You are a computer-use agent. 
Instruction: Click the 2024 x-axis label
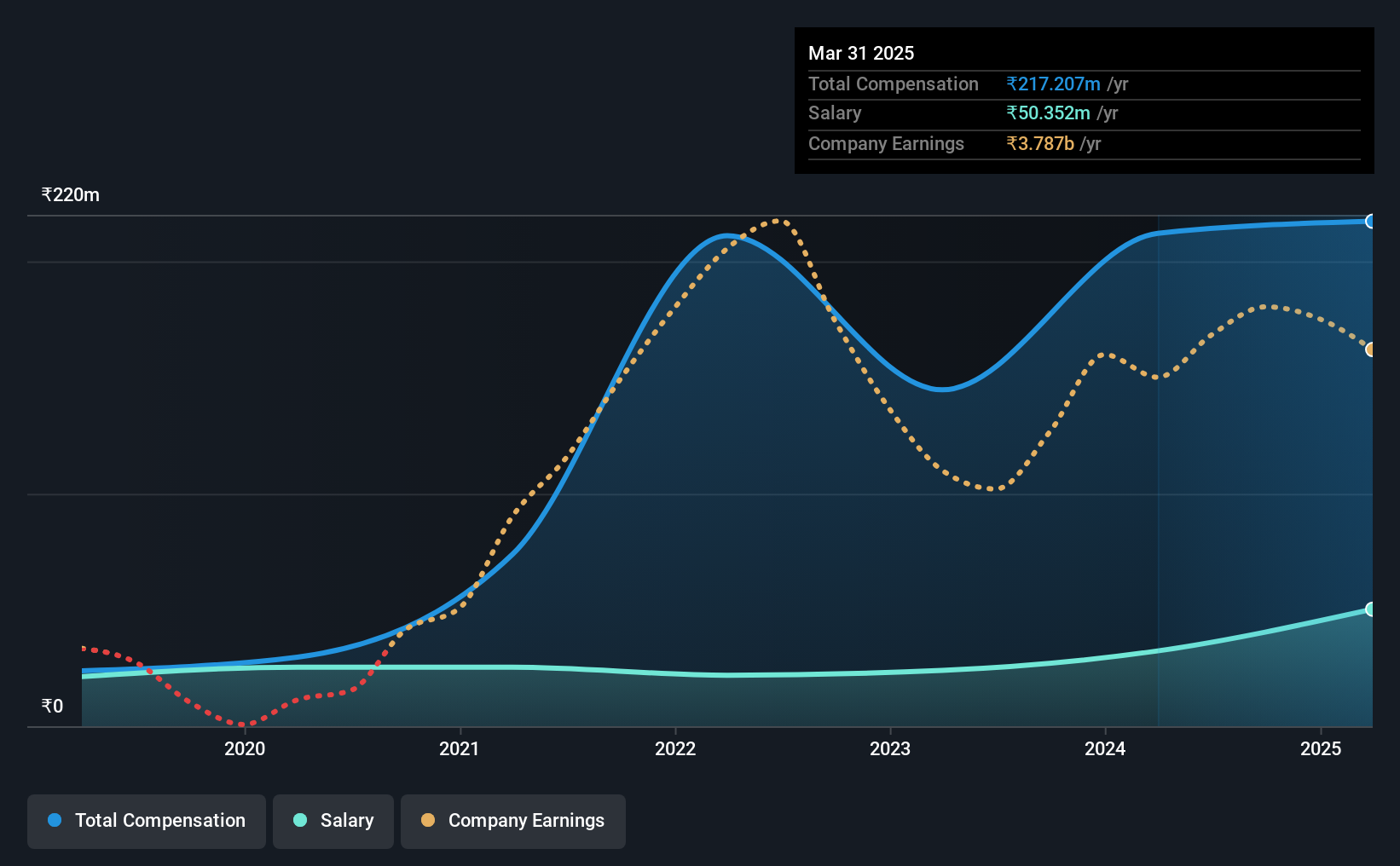pos(1105,748)
